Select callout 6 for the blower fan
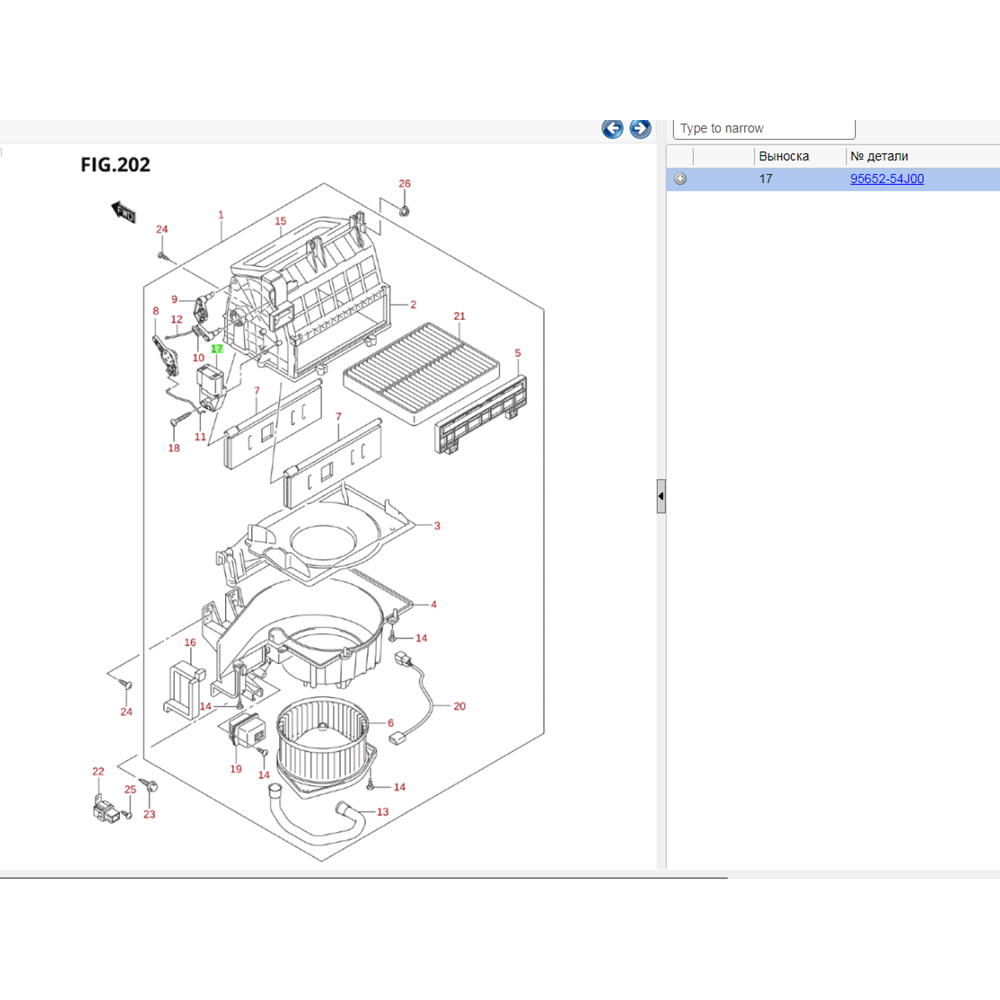The height and width of the screenshot is (1000, 1000). click(x=390, y=723)
